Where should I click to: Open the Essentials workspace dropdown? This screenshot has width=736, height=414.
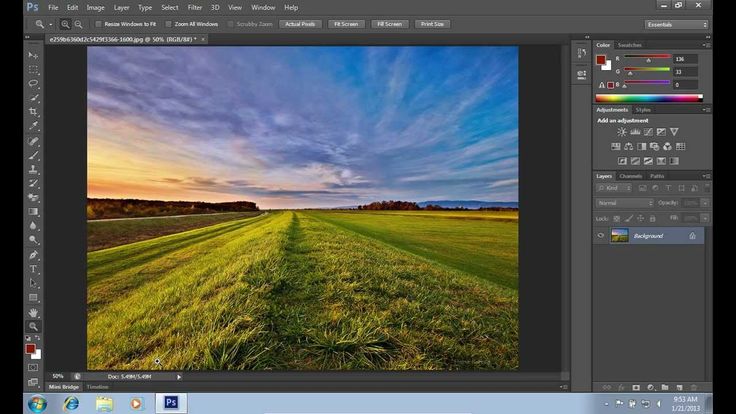coord(677,23)
